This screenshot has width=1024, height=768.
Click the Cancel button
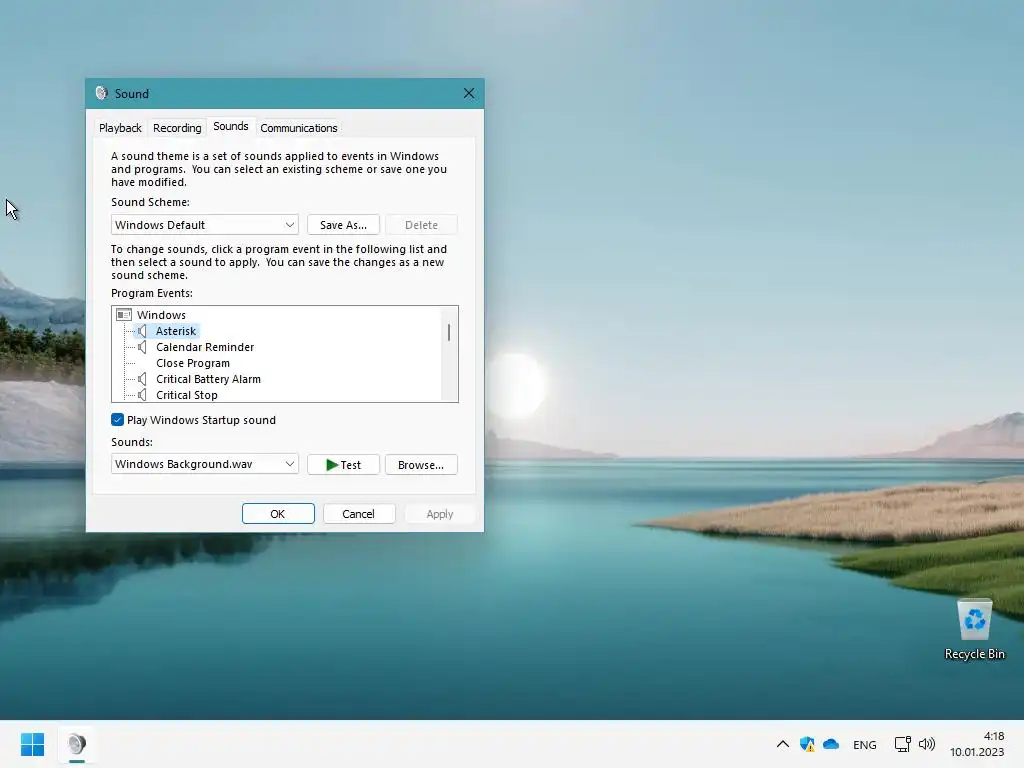359,513
